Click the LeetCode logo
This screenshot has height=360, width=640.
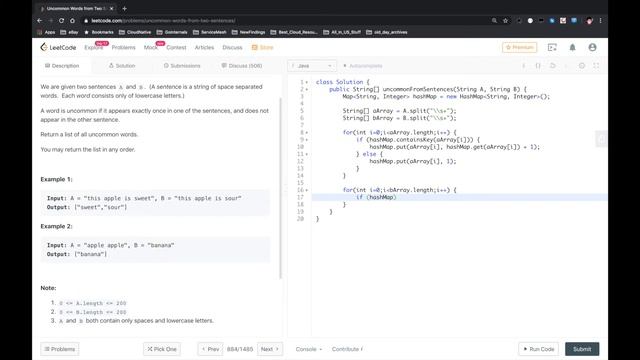pyautogui.click(x=58, y=47)
